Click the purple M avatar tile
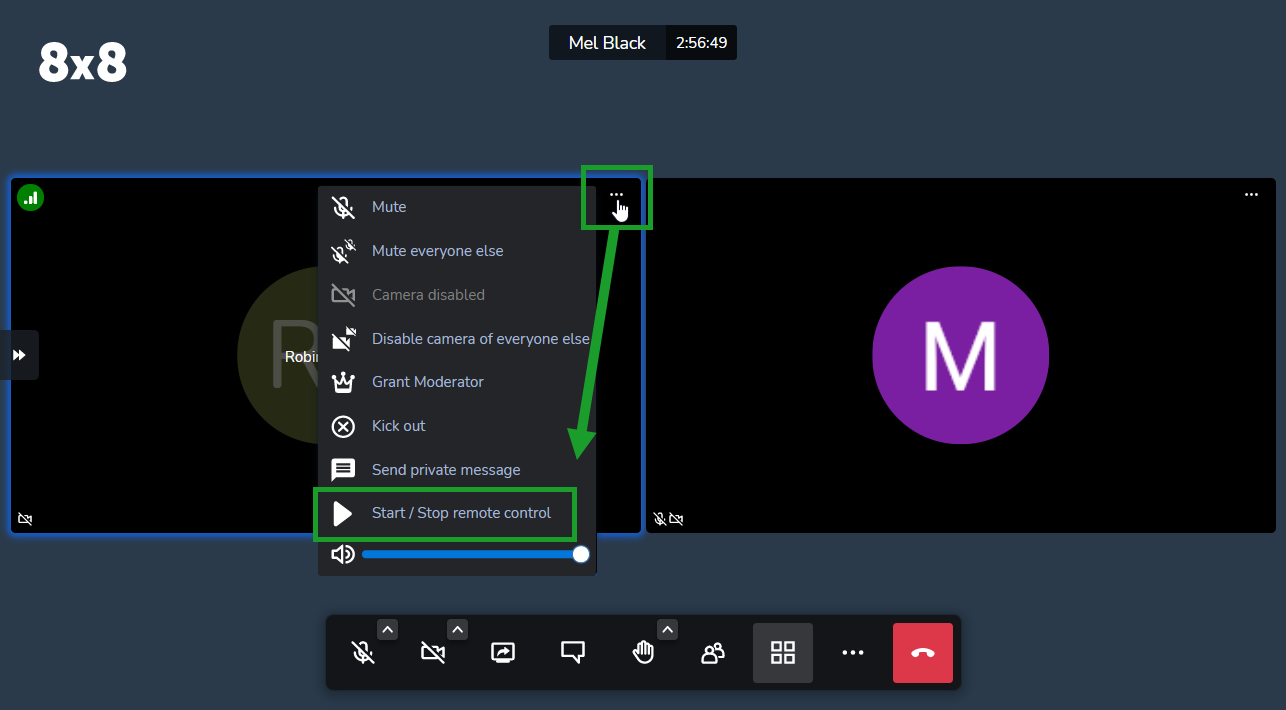1286x710 pixels. [960, 355]
